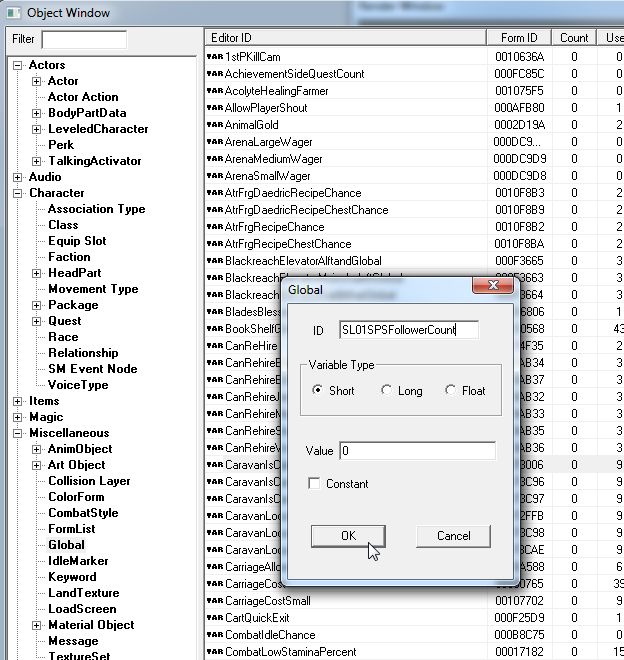Click the VAR icon beside CombatIdleChance
624x660 pixels.
[x=215, y=635]
